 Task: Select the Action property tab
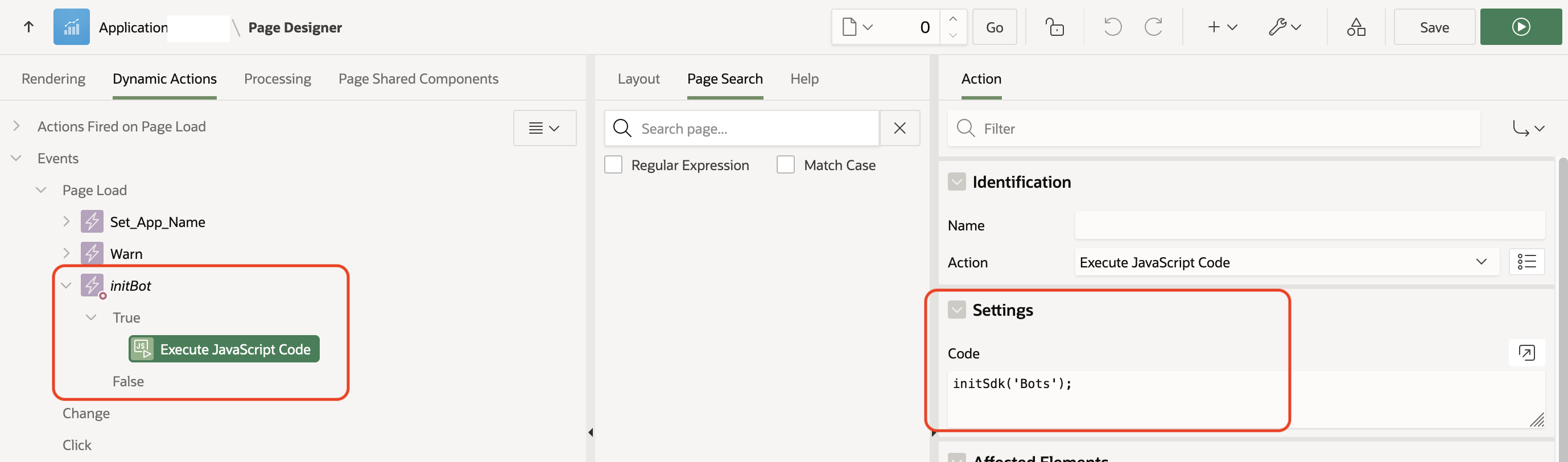(x=981, y=79)
